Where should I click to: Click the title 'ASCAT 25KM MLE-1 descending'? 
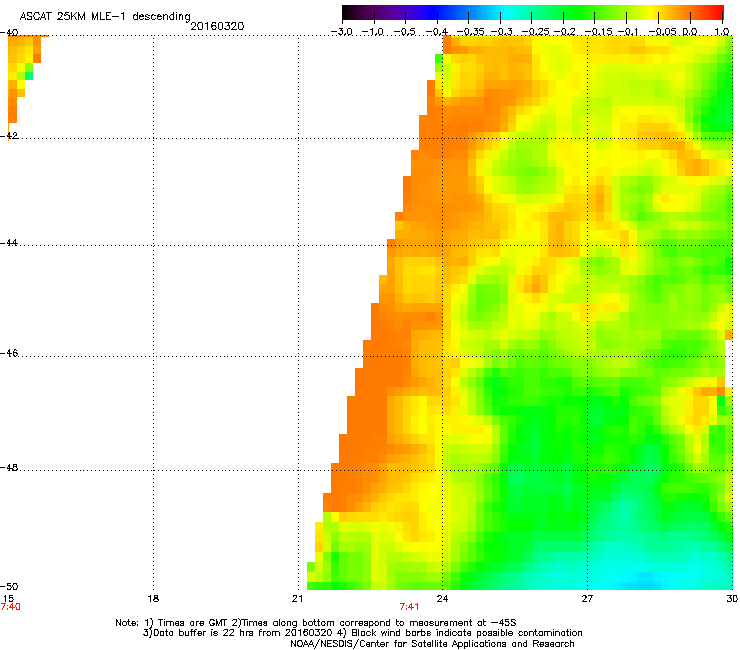tap(105, 17)
